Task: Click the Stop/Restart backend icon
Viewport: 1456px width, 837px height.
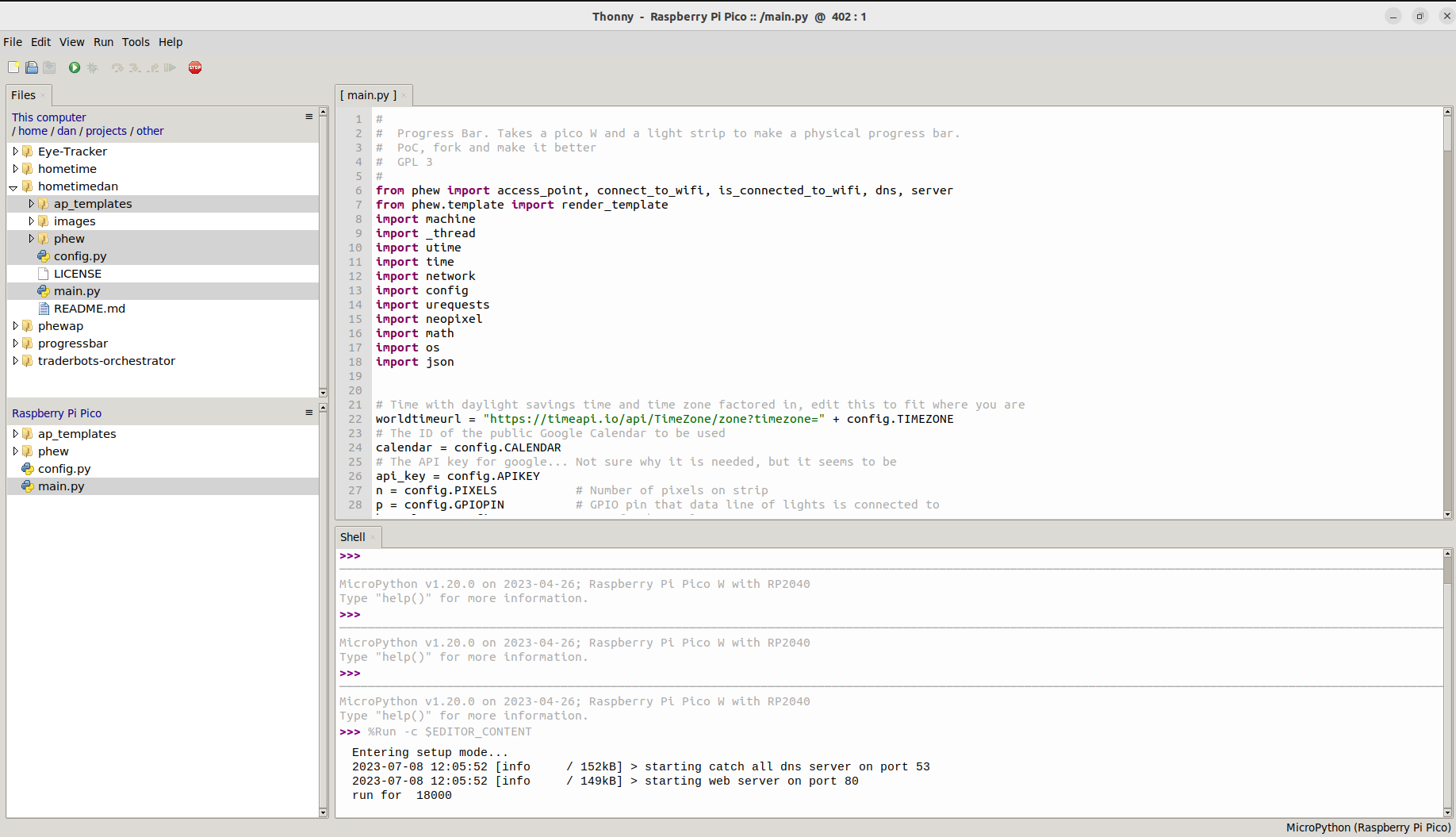Action: [195, 67]
